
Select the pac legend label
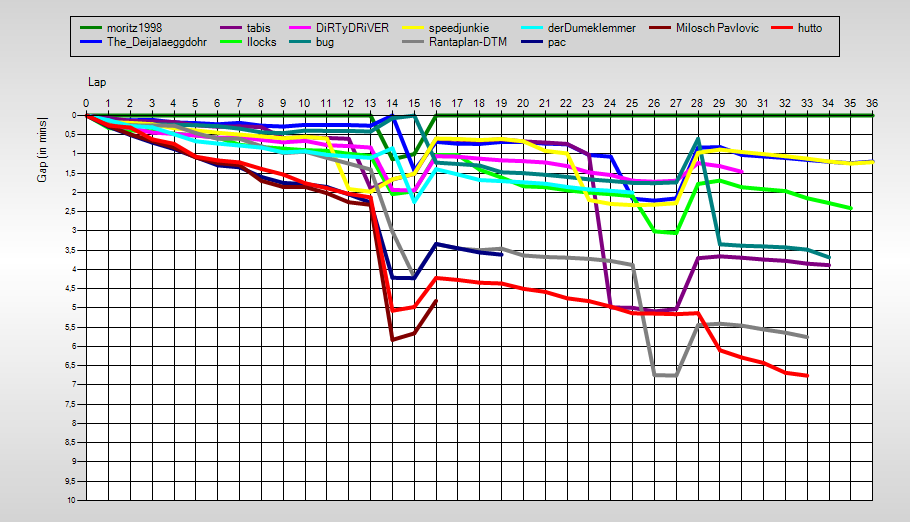pyautogui.click(x=557, y=42)
